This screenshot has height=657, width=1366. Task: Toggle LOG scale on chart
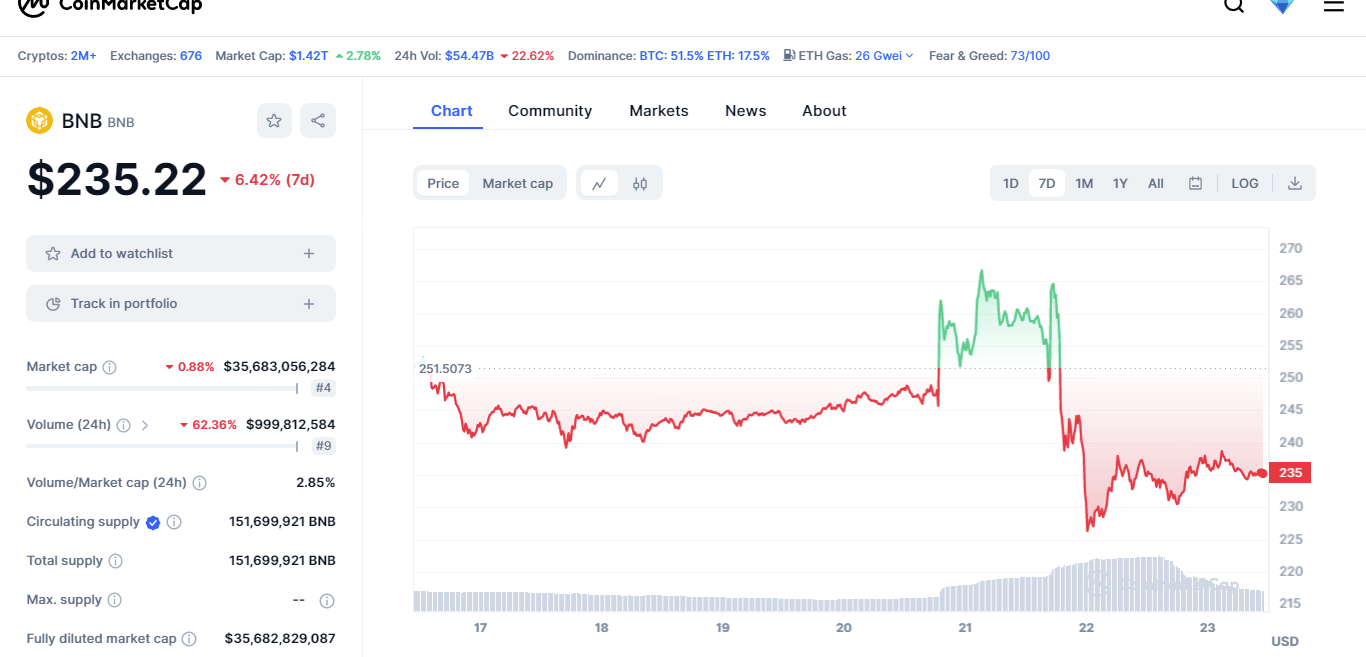coord(1245,183)
